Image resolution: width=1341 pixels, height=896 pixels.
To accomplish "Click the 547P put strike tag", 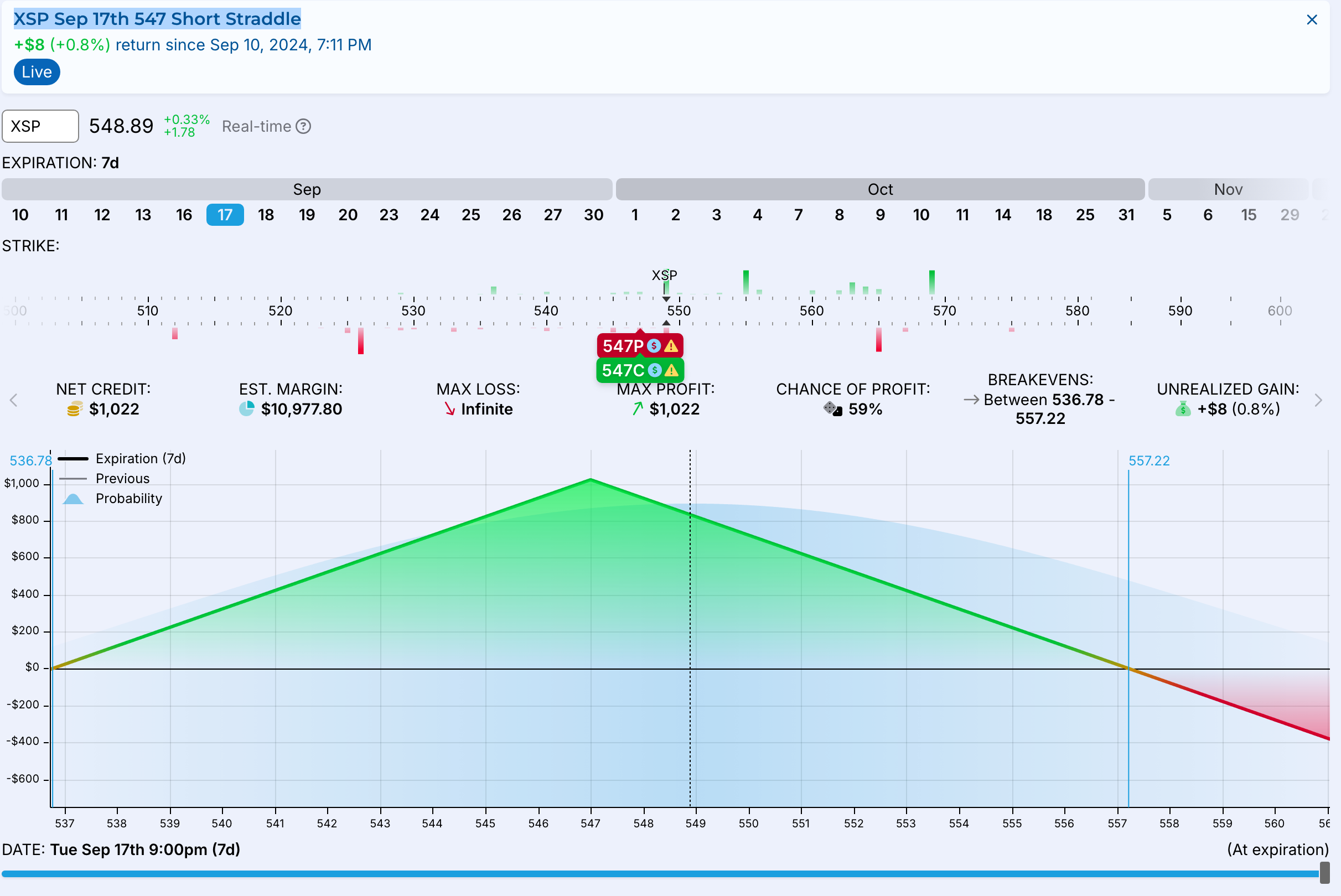I will [640, 346].
